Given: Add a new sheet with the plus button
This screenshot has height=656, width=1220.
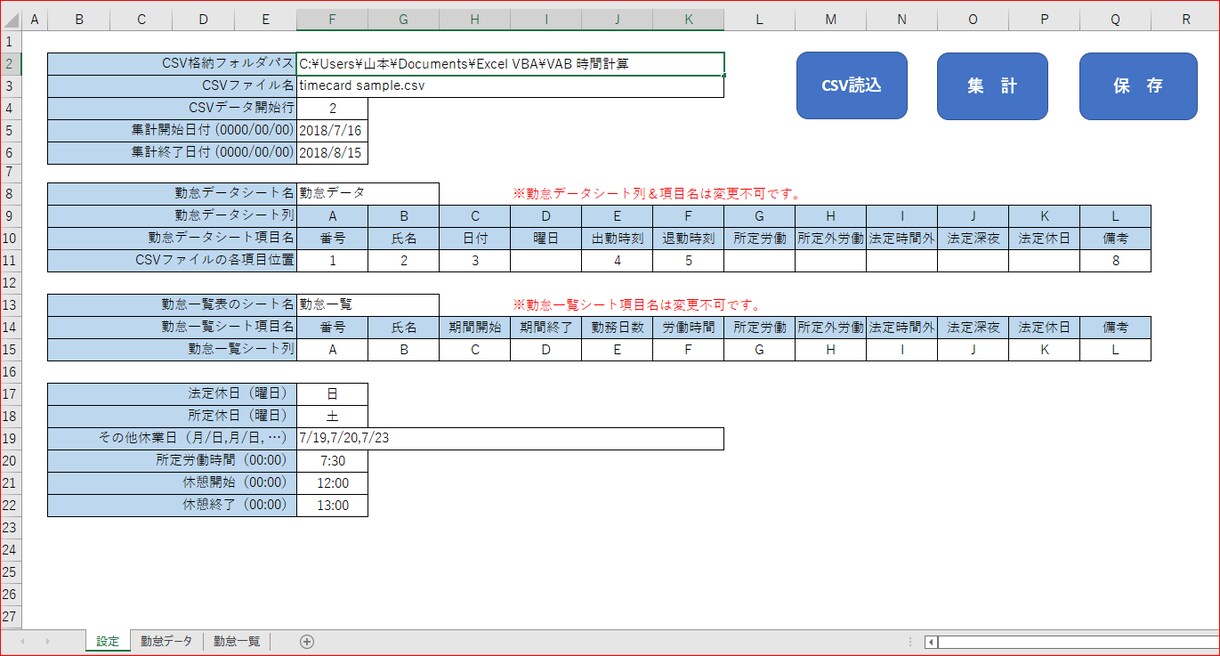Looking at the screenshot, I should 307,641.
